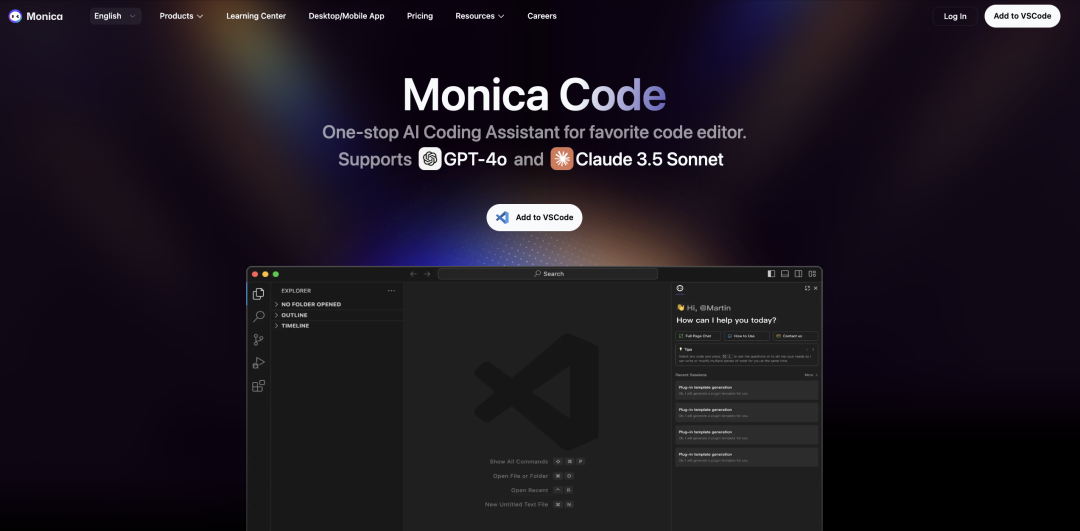Show the next tip with the right arrow

[x=813, y=349]
